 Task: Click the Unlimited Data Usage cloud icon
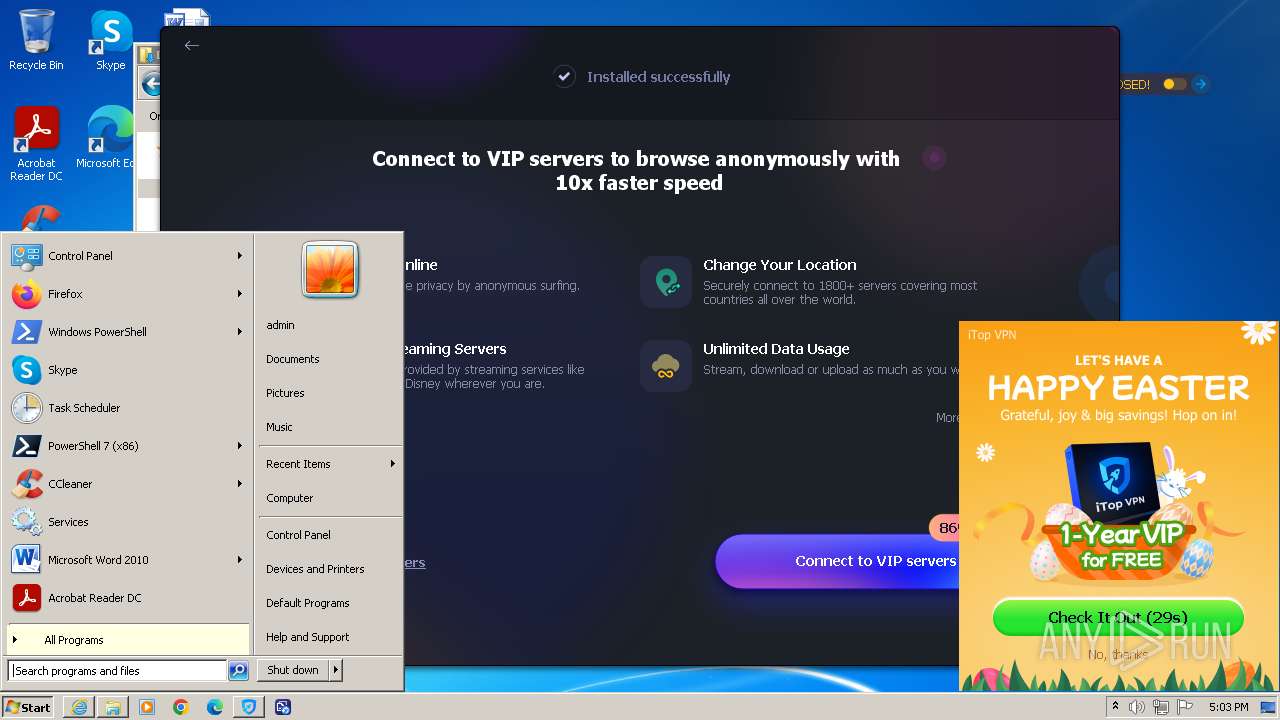[x=666, y=366]
